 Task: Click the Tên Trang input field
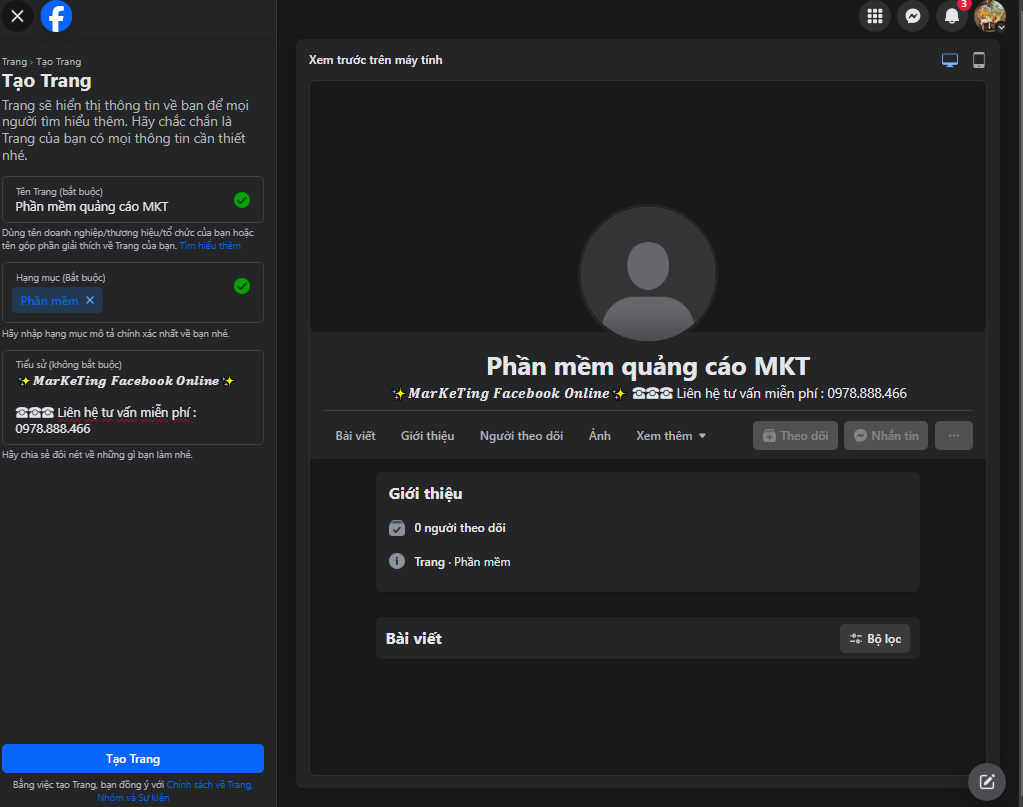click(x=120, y=206)
